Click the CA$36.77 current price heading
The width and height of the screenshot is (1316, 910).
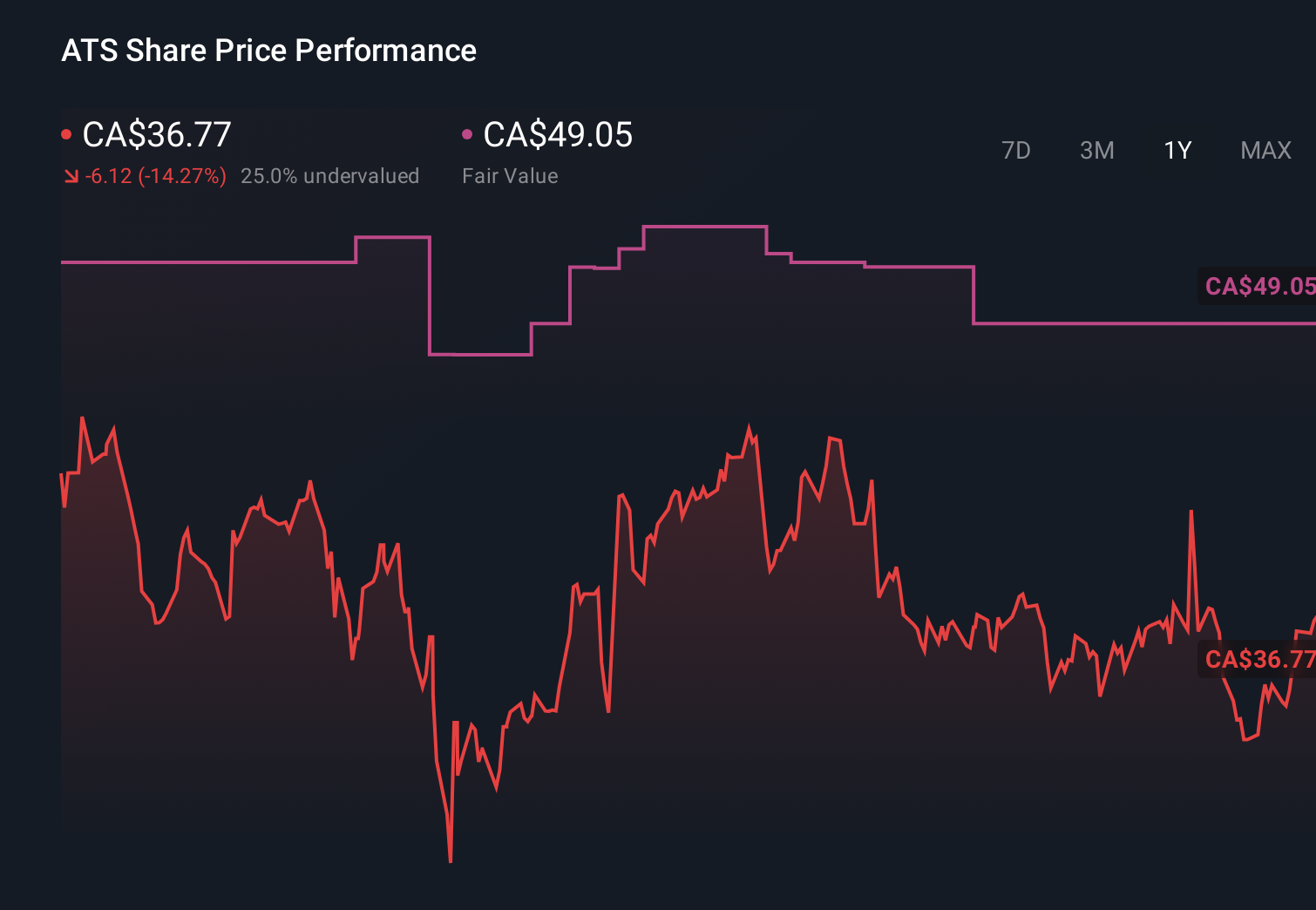pyautogui.click(x=155, y=135)
